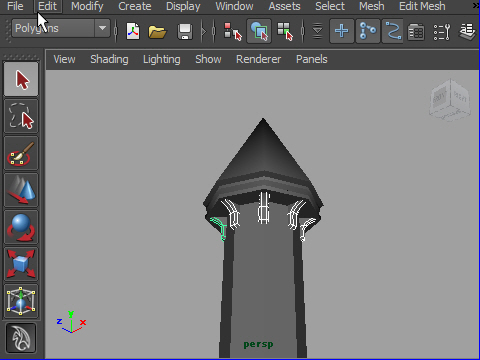Screen dimensions: 480x360
Task: Select by hierarchy and combinations icon
Action: point(232,31)
